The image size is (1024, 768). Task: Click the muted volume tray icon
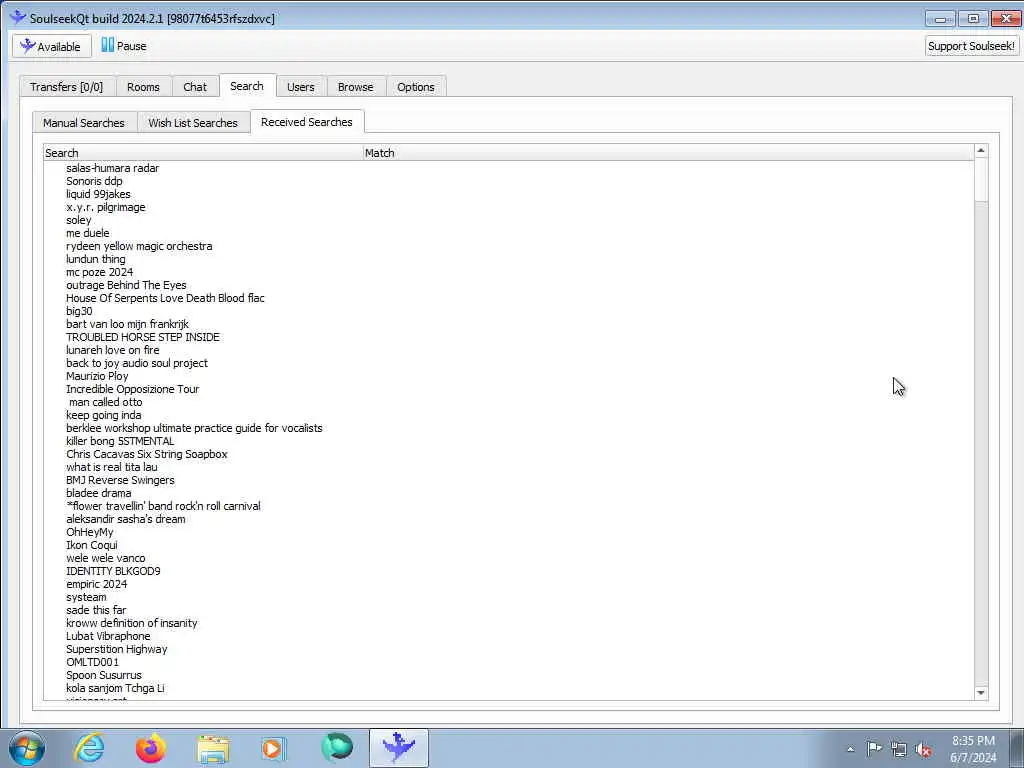point(923,750)
